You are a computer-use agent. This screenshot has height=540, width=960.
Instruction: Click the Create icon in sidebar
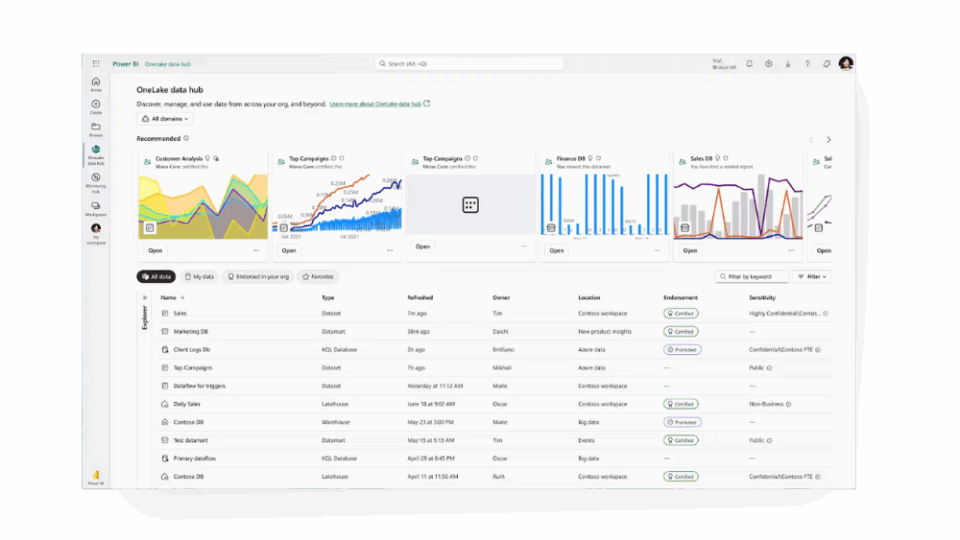96,106
